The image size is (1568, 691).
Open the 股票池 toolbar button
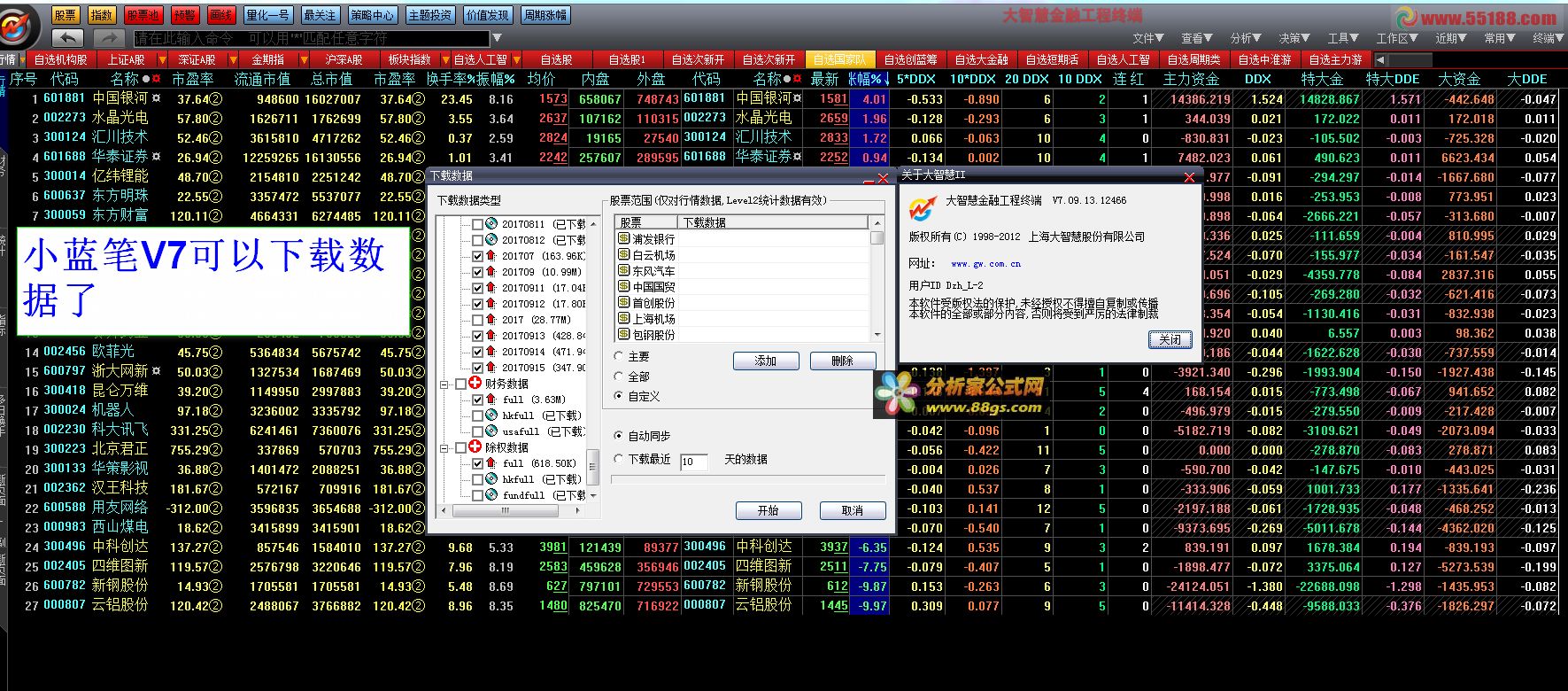(x=143, y=15)
